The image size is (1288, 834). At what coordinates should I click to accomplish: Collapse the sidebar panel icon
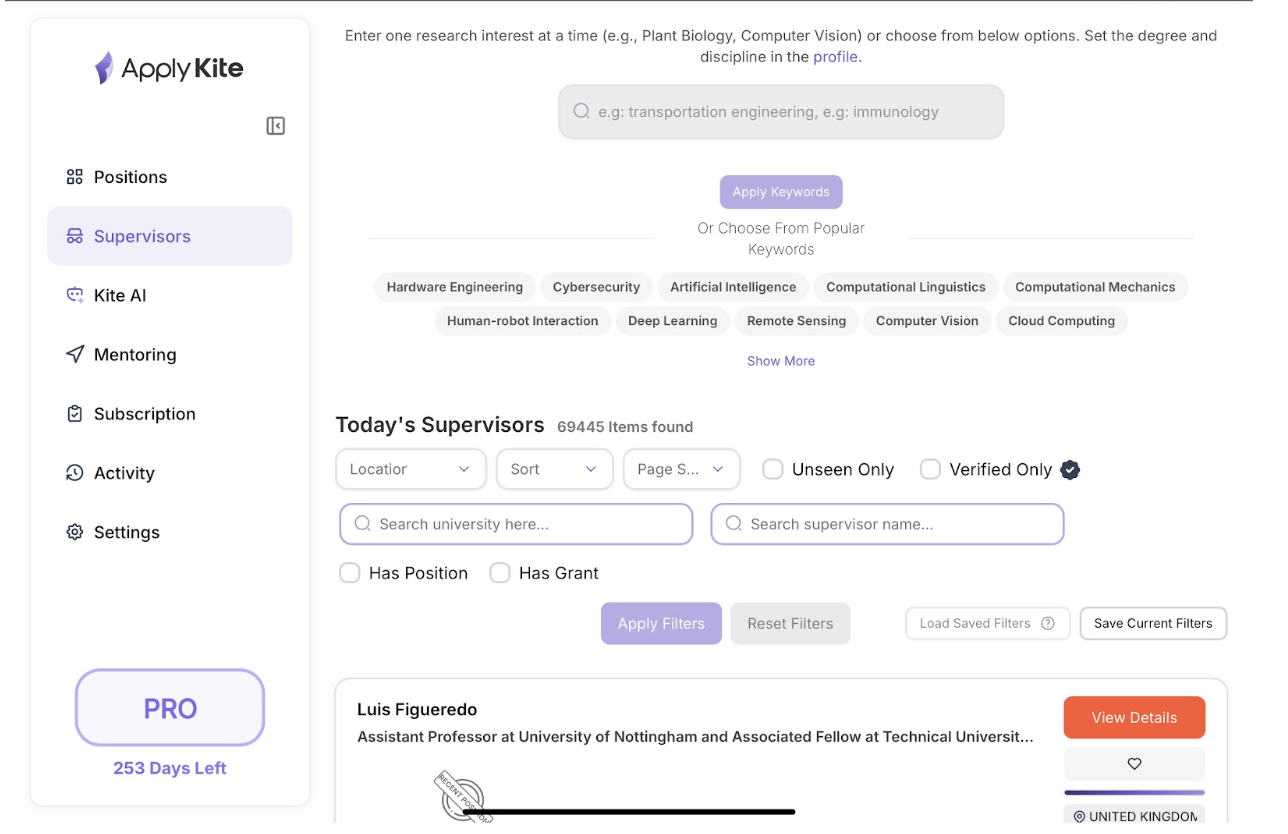point(275,126)
